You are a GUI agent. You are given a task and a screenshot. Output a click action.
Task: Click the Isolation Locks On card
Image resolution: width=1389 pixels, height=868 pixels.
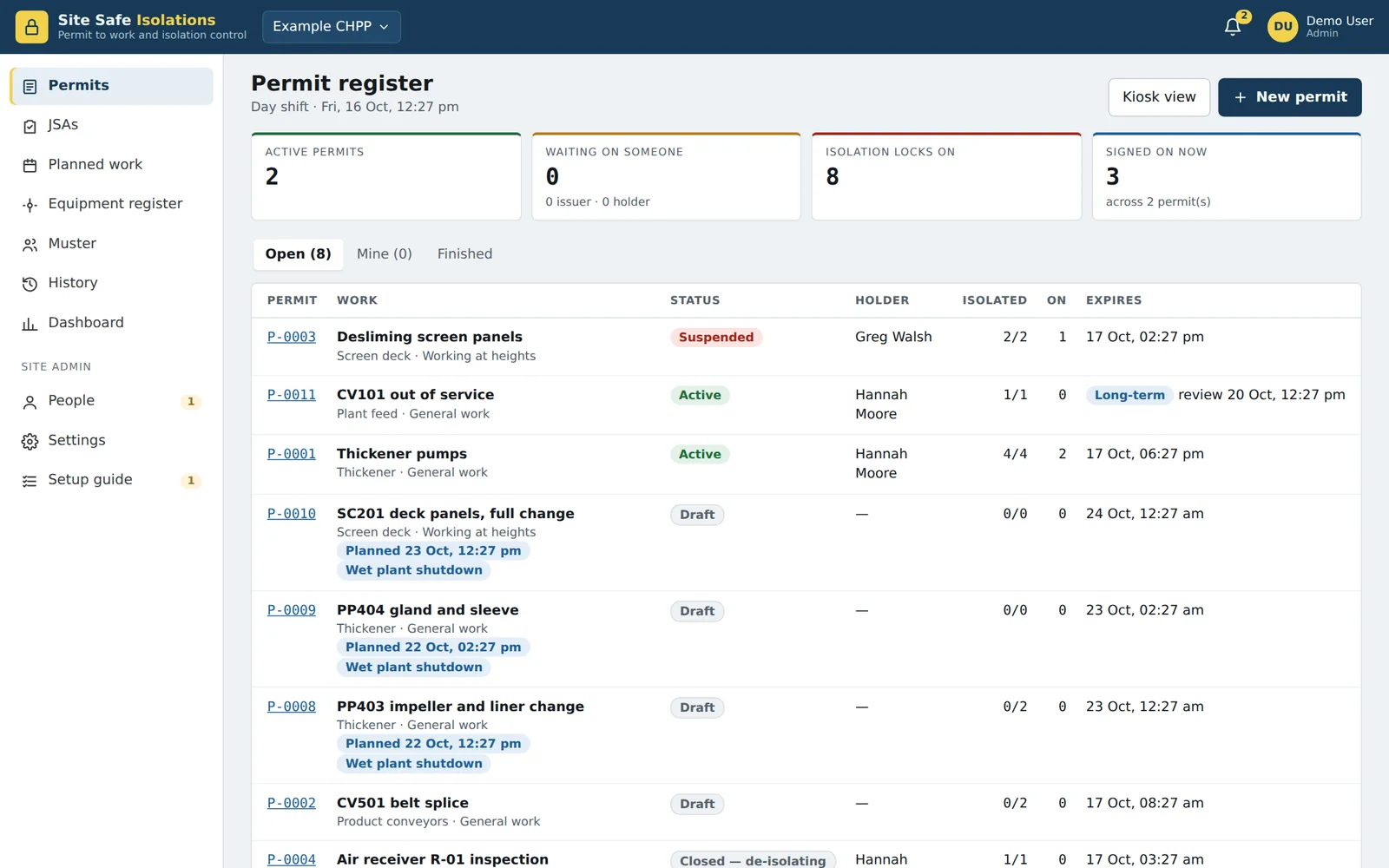pyautogui.click(x=946, y=176)
